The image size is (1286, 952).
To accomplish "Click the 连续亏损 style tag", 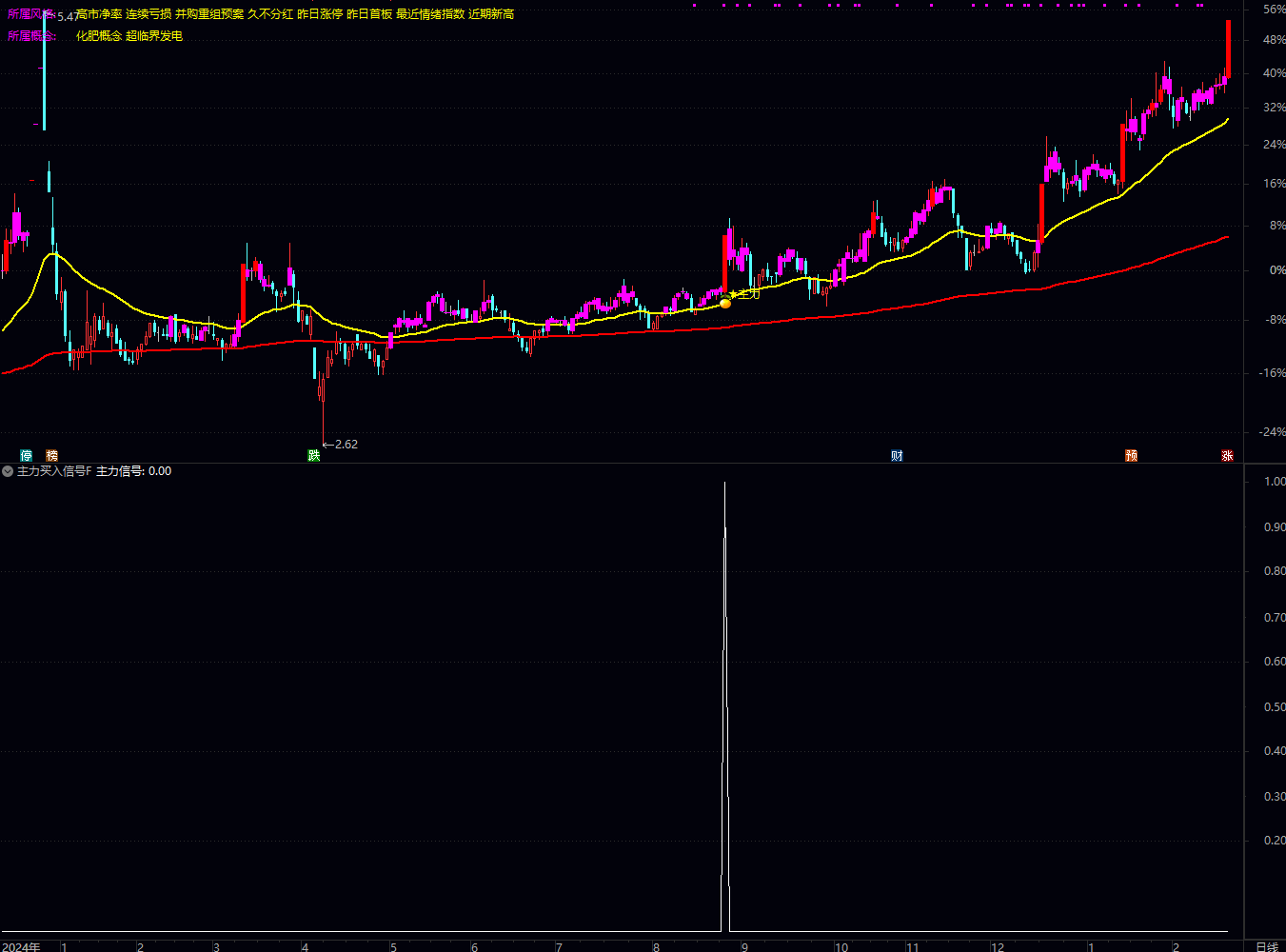I will pos(148,14).
